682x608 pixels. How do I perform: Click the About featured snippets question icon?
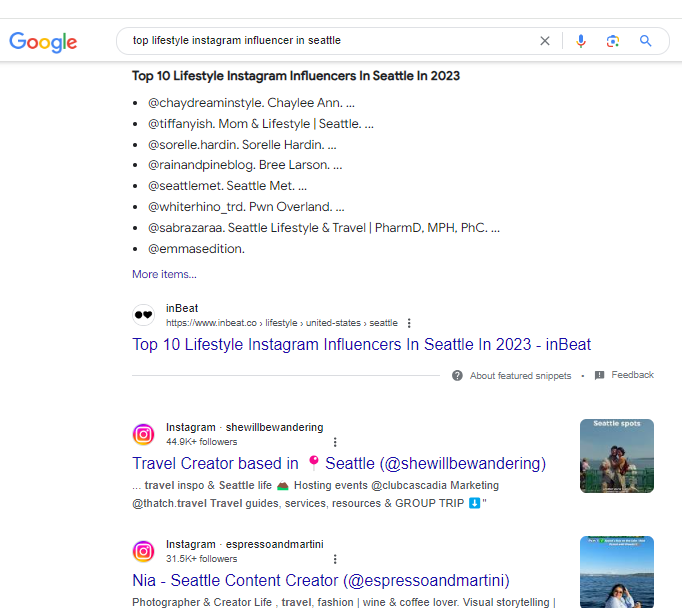[x=457, y=375]
